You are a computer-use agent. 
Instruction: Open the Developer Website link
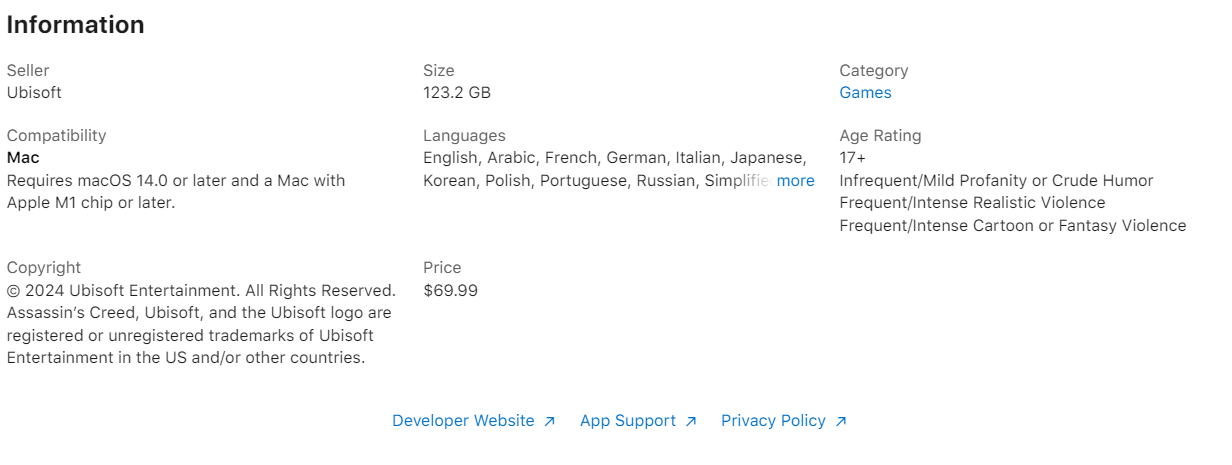[x=463, y=421]
